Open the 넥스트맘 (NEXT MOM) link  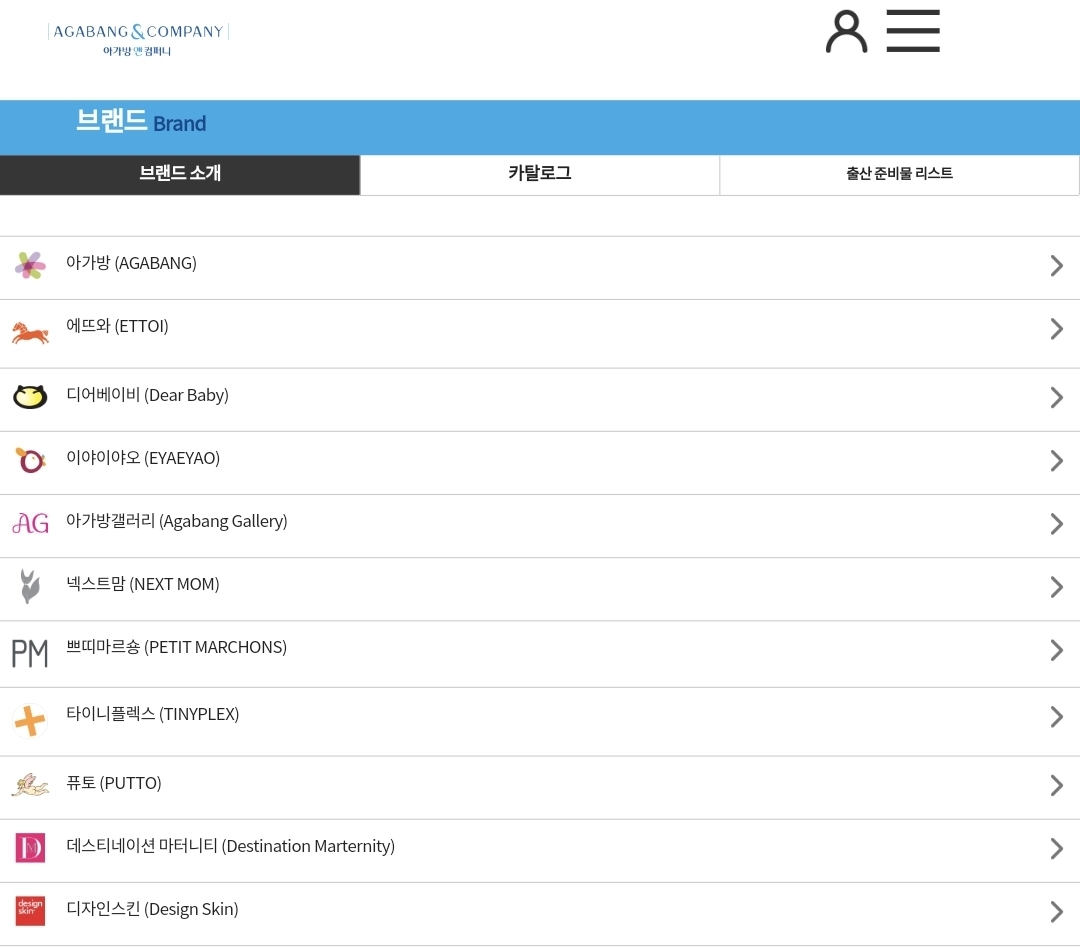click(x=143, y=584)
